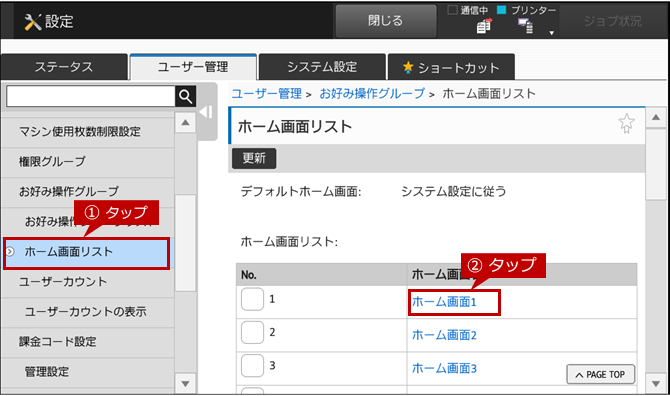The height and width of the screenshot is (396, 670).
Task: Switch to the ステータス tab
Action: pyautogui.click(x=64, y=67)
